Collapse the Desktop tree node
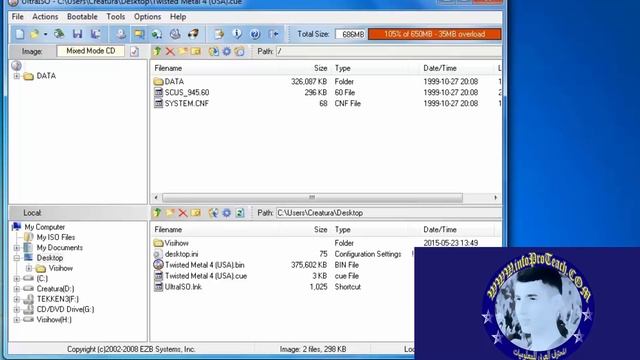Viewport: 640px width, 360px height. tap(17, 258)
